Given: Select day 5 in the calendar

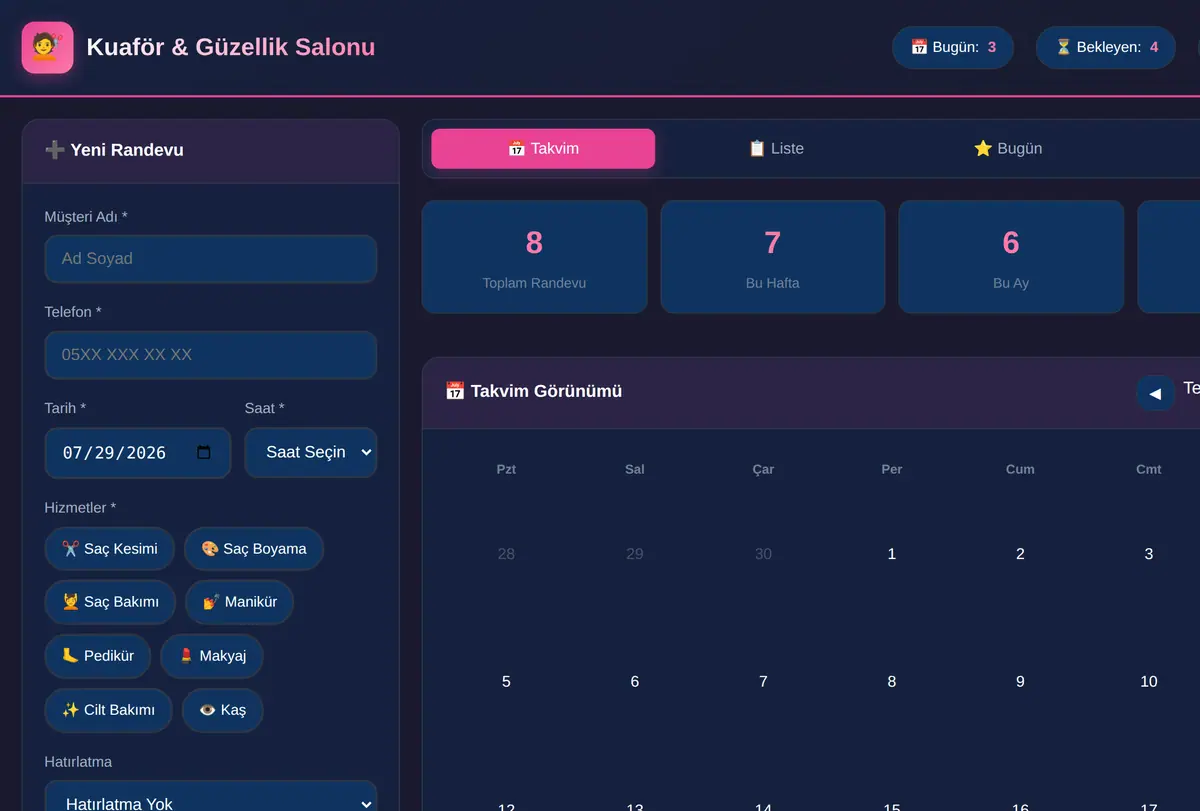Looking at the screenshot, I should pos(506,682).
